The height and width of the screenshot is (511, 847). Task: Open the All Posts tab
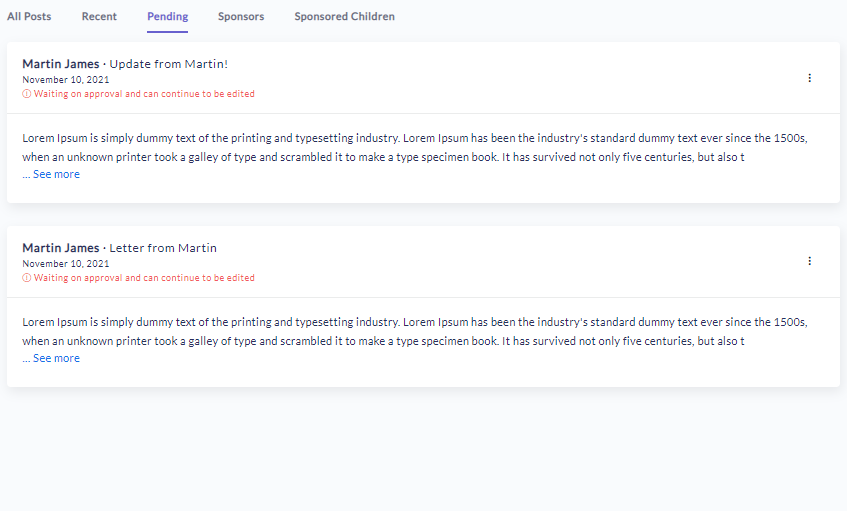tap(29, 17)
